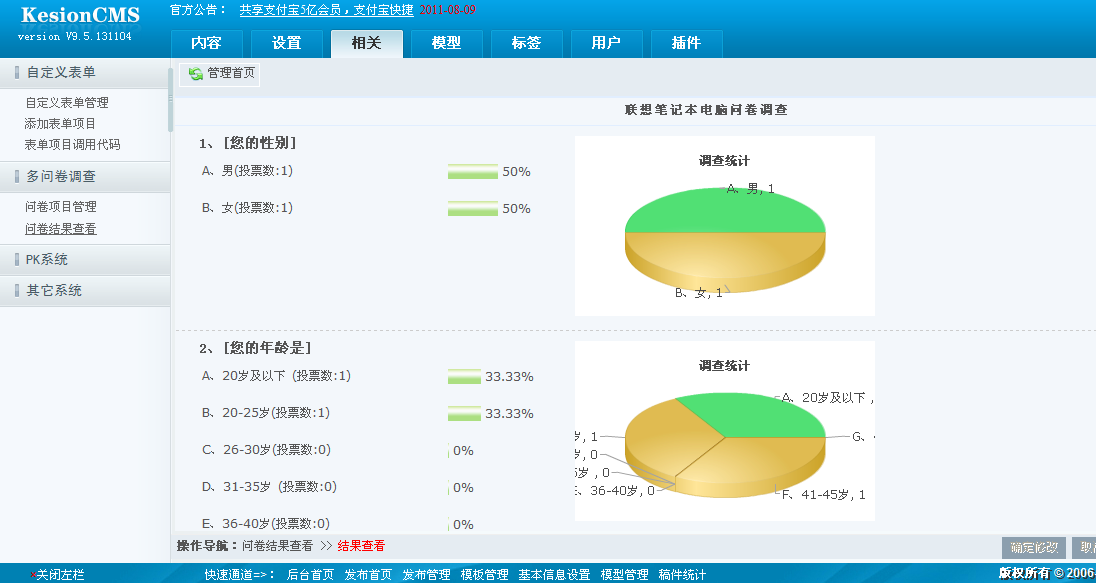Open the 标签 tab
The height and width of the screenshot is (583, 1096).
pos(526,43)
